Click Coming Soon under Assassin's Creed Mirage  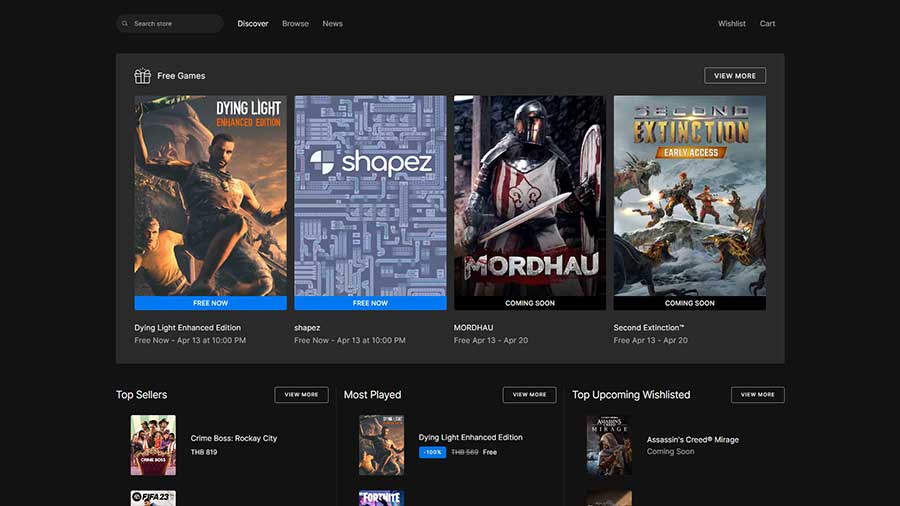coord(670,451)
